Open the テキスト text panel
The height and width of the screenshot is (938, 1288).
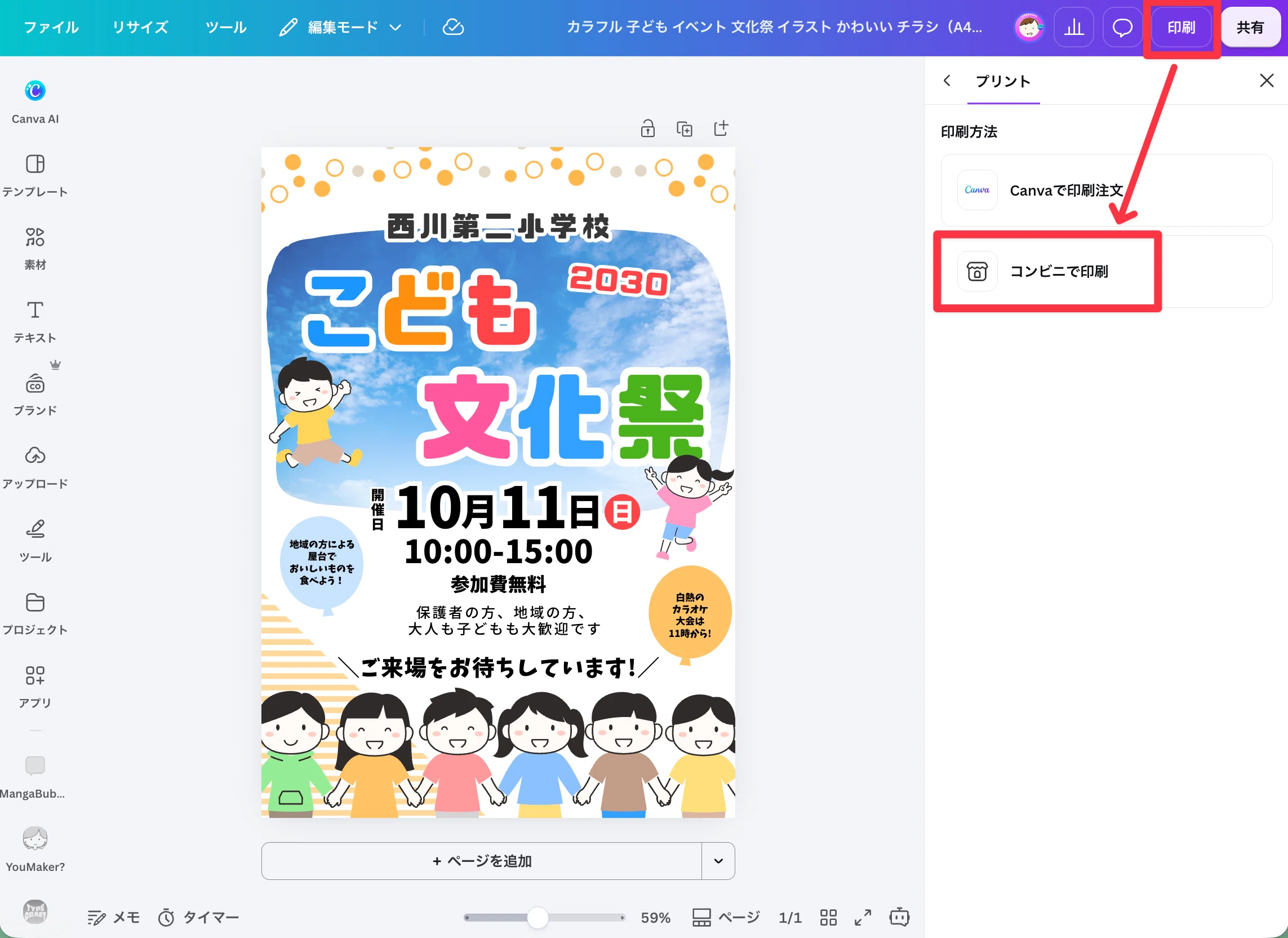click(x=34, y=321)
